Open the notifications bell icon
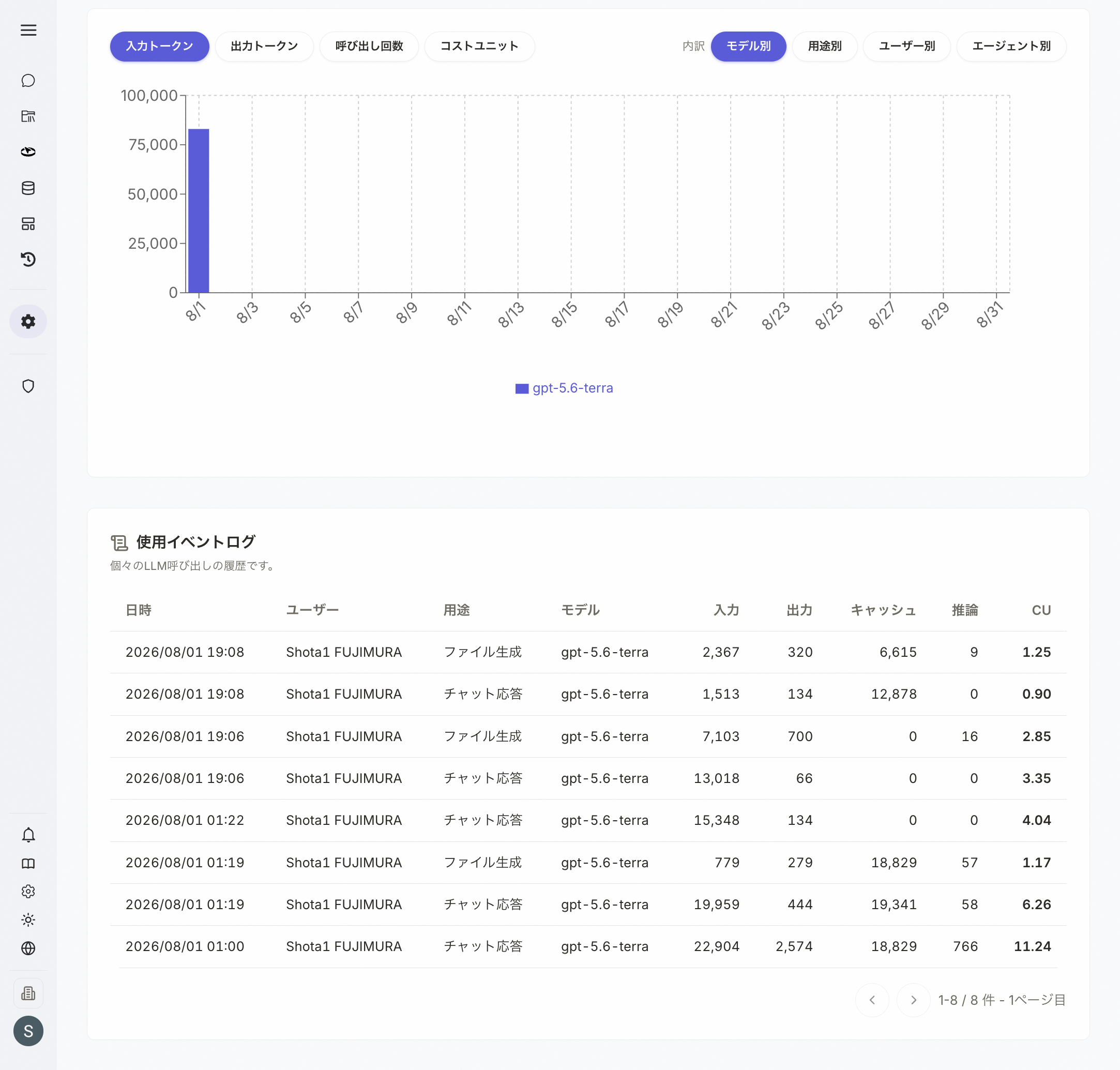This screenshot has height=1070, width=1120. [28, 835]
